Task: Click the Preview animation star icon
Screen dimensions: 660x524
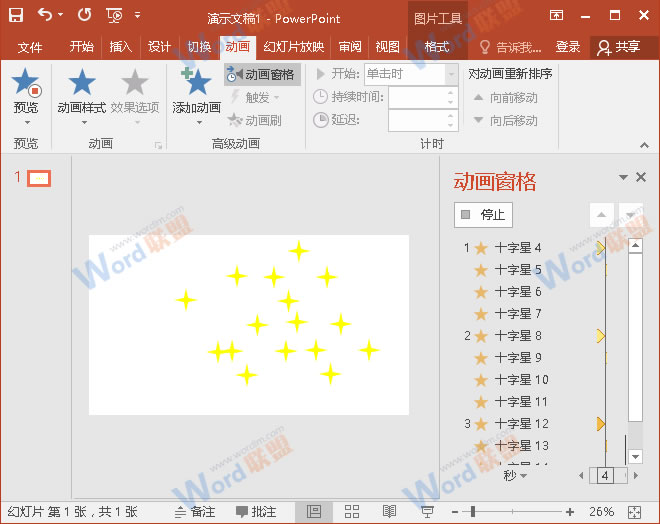Action: (x=26, y=84)
